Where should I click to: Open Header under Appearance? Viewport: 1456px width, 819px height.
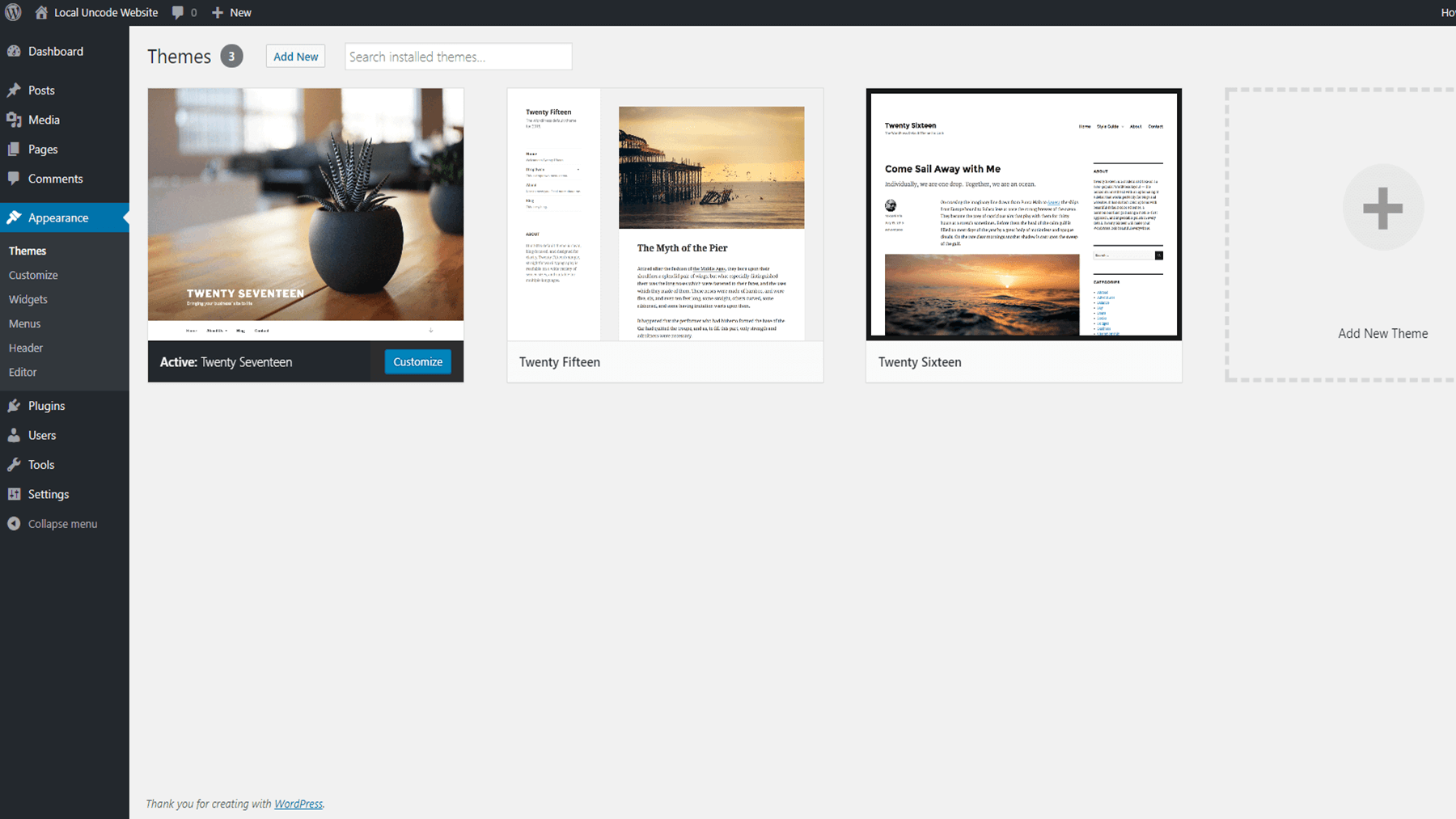click(x=26, y=348)
